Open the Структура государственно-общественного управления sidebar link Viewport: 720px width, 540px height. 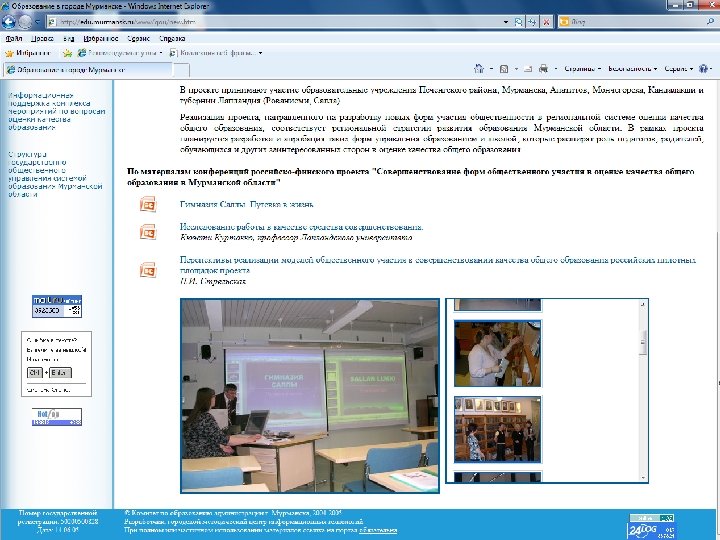55,174
